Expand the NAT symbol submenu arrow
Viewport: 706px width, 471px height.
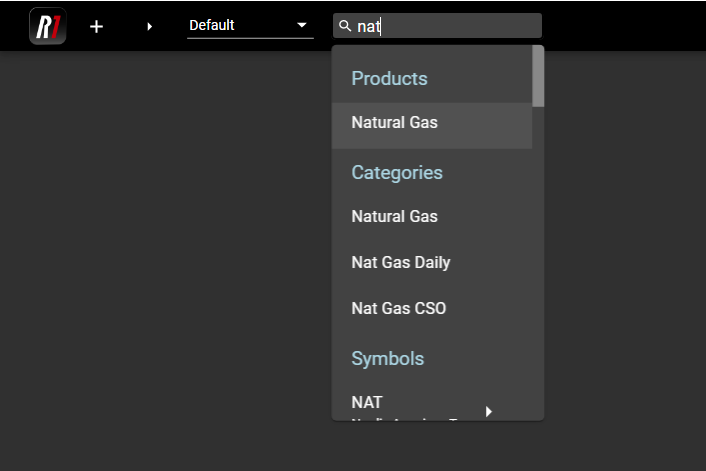489,411
